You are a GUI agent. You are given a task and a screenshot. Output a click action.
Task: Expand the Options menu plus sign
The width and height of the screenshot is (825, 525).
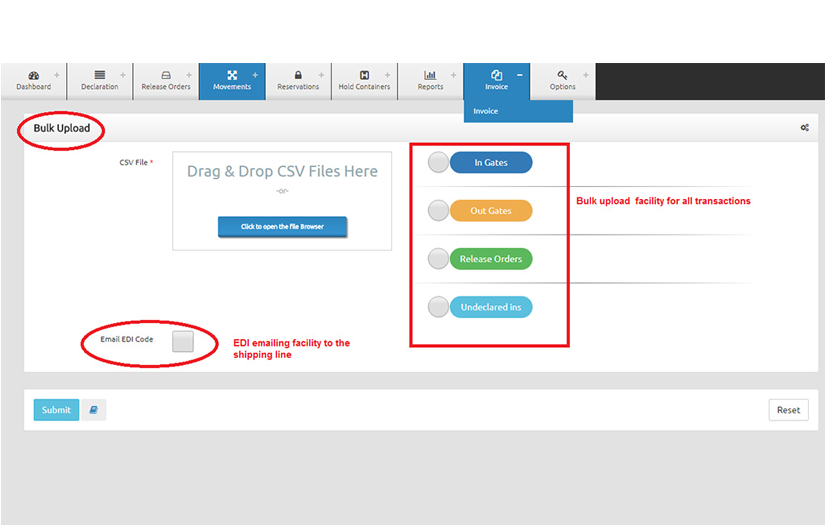[586, 75]
